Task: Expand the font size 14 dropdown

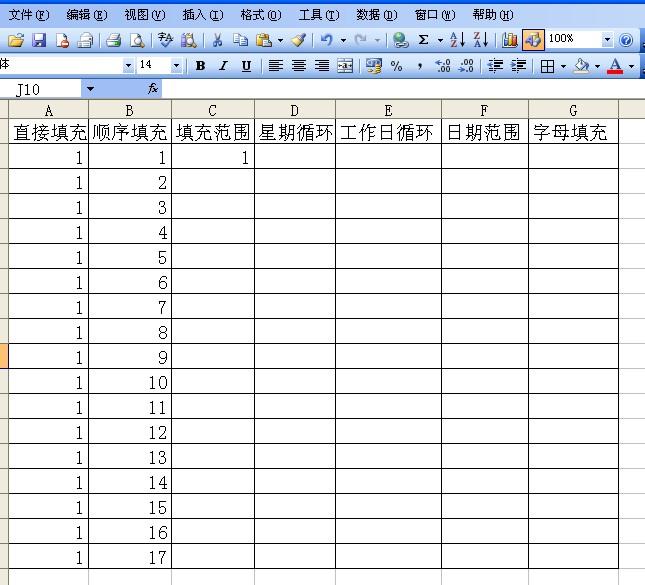Action: click(176, 65)
